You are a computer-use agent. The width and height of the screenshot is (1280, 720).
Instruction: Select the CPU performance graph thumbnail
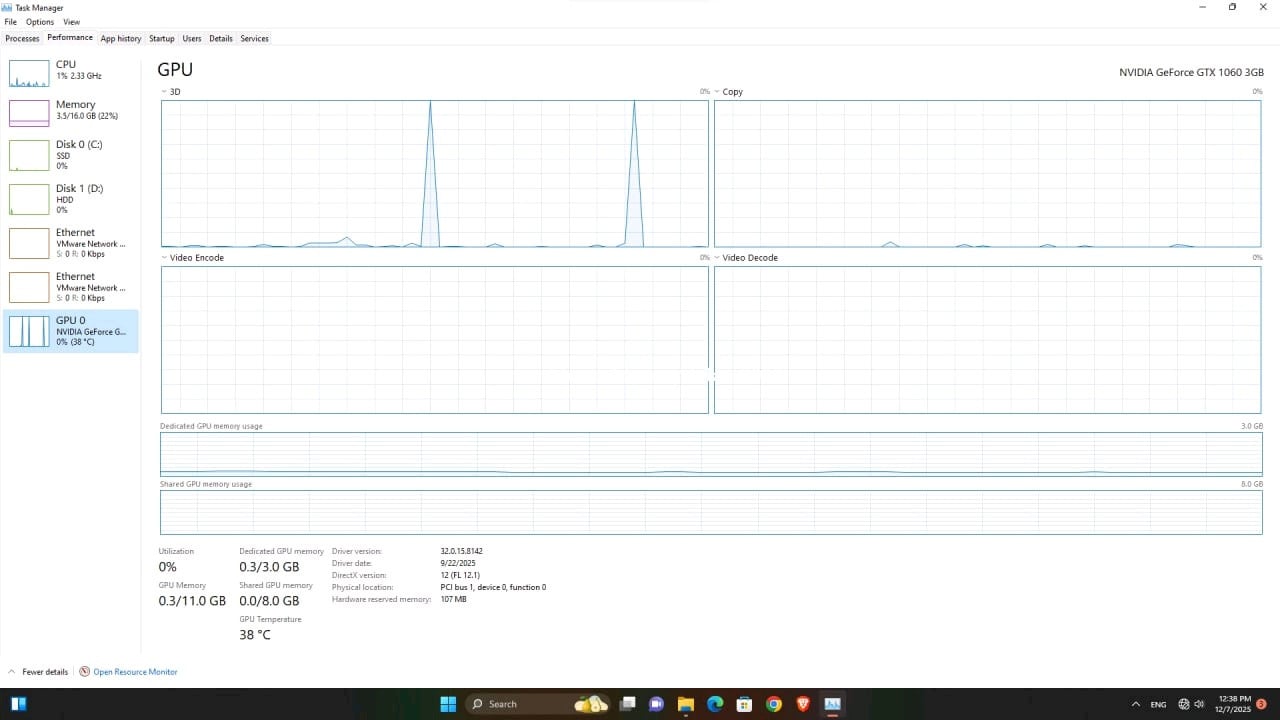[x=29, y=74]
